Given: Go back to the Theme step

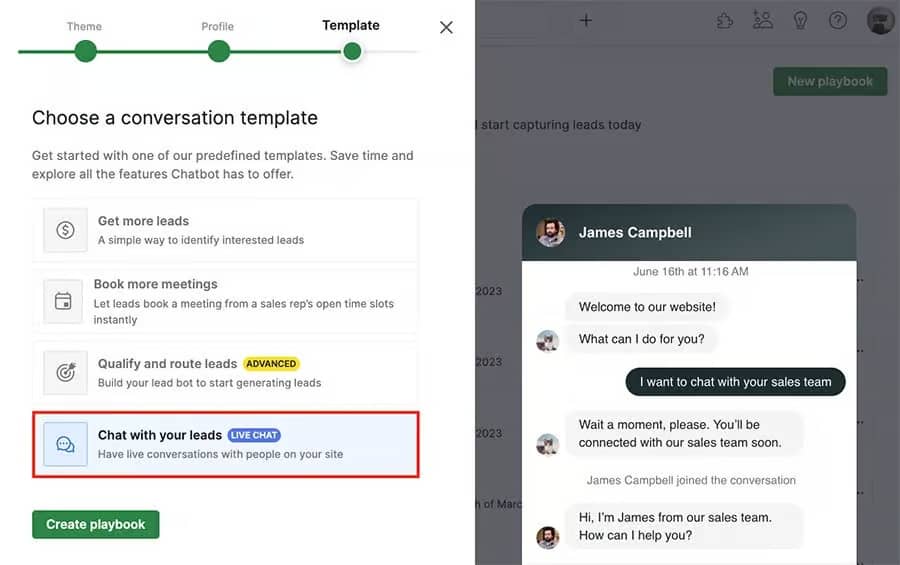Looking at the screenshot, I should pos(85,51).
